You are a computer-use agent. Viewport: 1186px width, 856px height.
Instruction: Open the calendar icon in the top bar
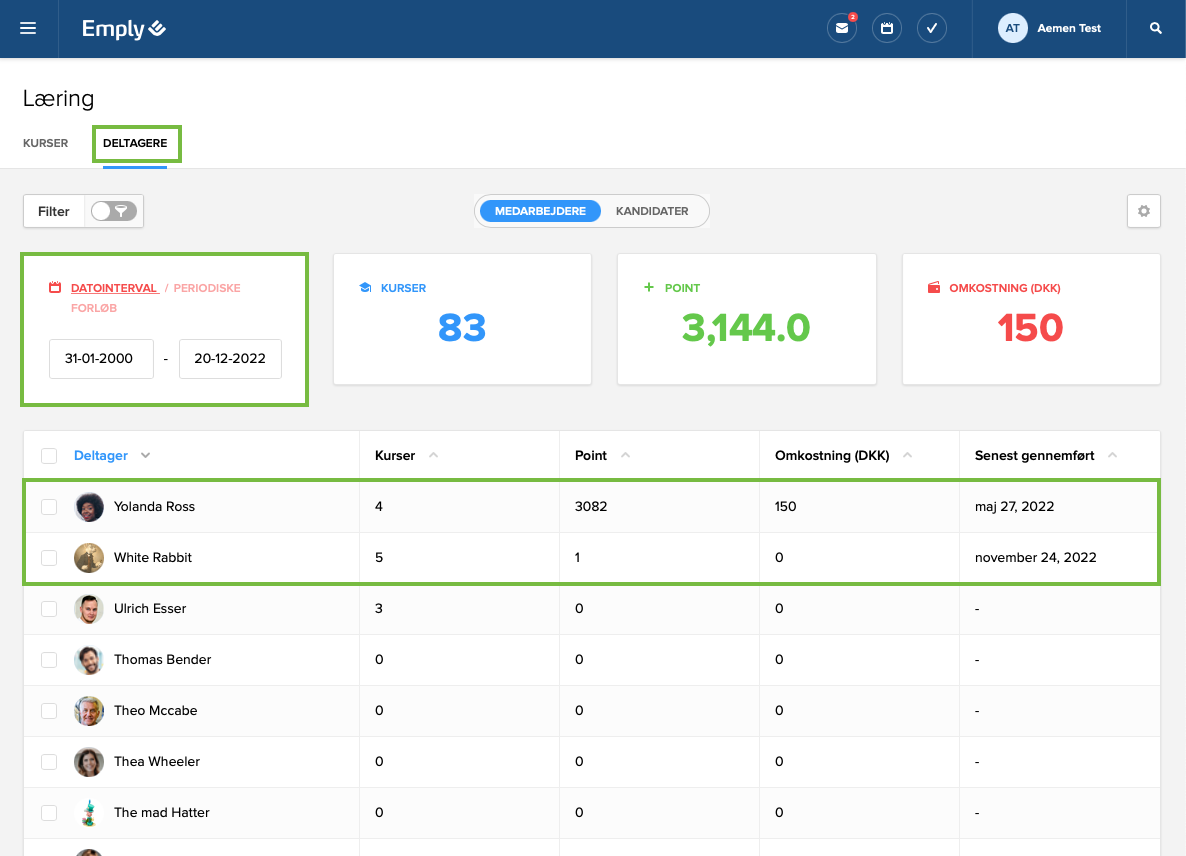[x=887, y=29]
